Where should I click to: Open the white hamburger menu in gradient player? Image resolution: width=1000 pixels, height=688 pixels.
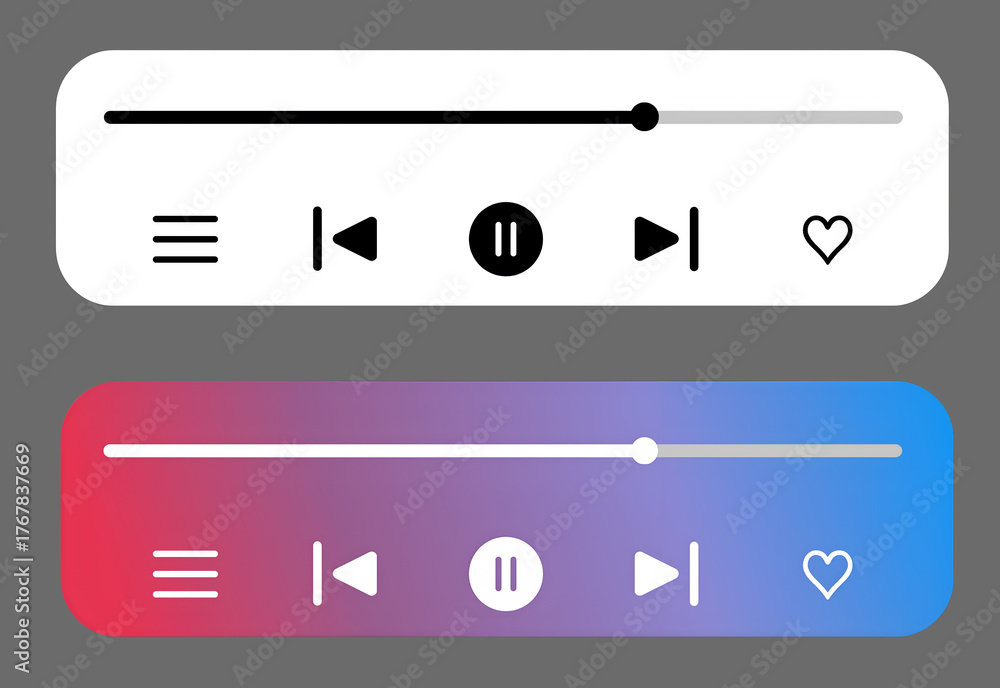tap(185, 574)
